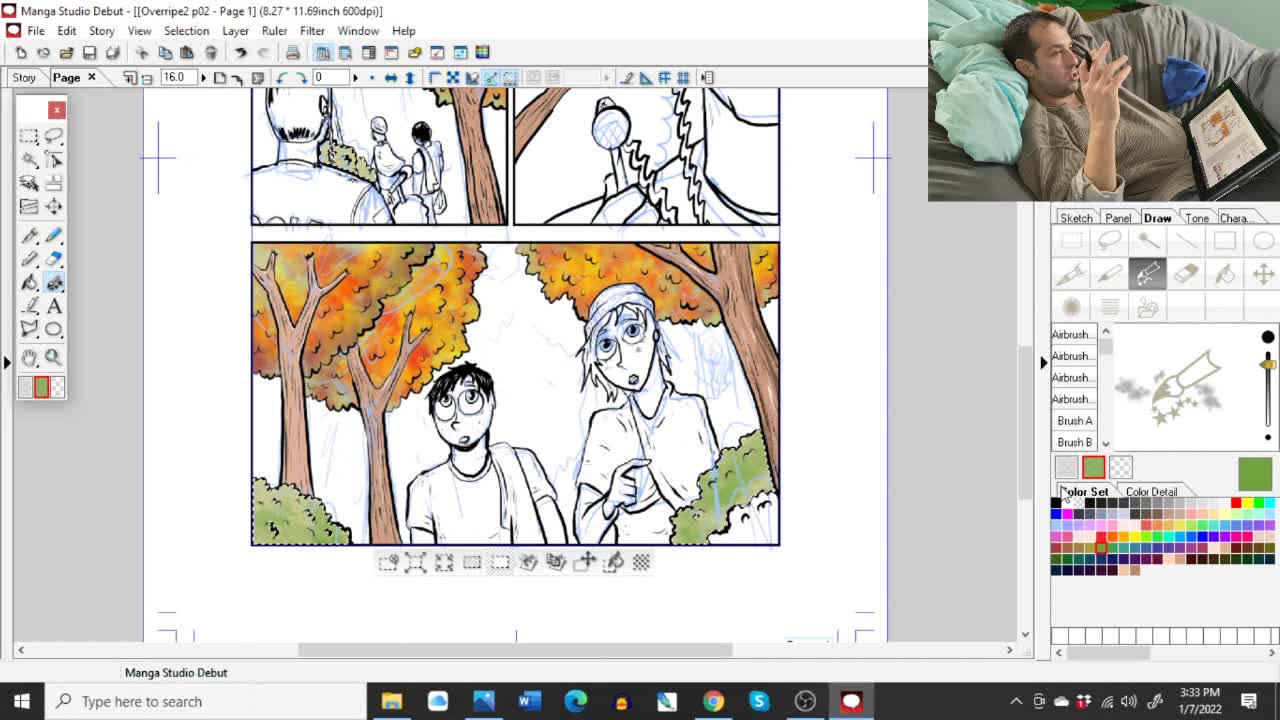This screenshot has height=720, width=1280.
Task: Select the text tool
Action: [x=54, y=306]
